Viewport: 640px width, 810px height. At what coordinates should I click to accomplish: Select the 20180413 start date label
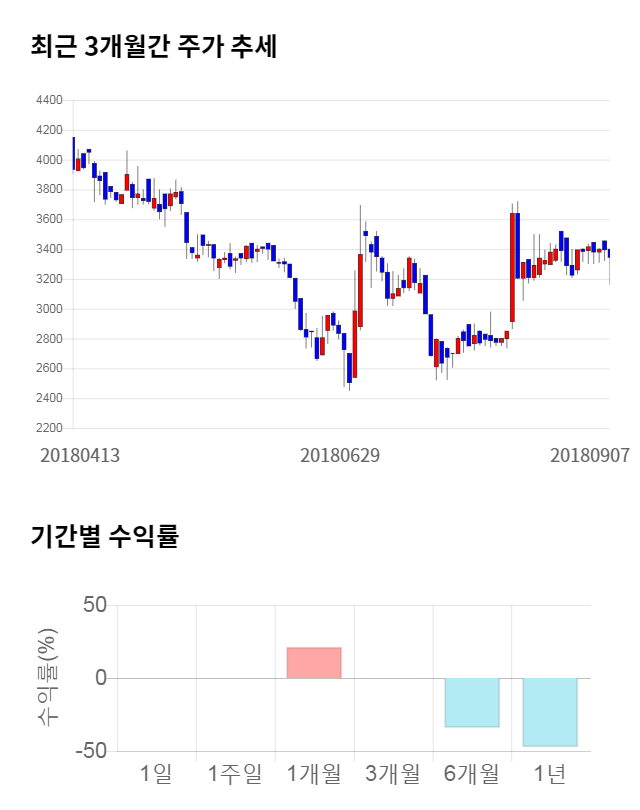pos(80,455)
